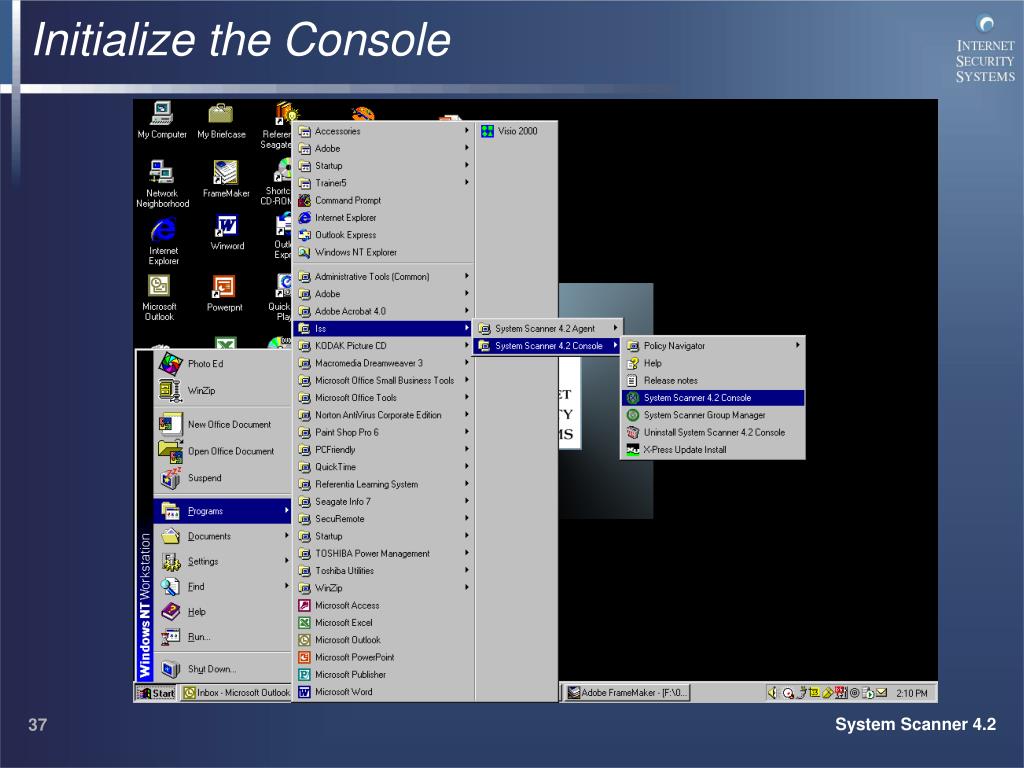The image size is (1024, 768).
Task: Click Microsoft PowerPoint icon in Programs
Action: click(304, 658)
